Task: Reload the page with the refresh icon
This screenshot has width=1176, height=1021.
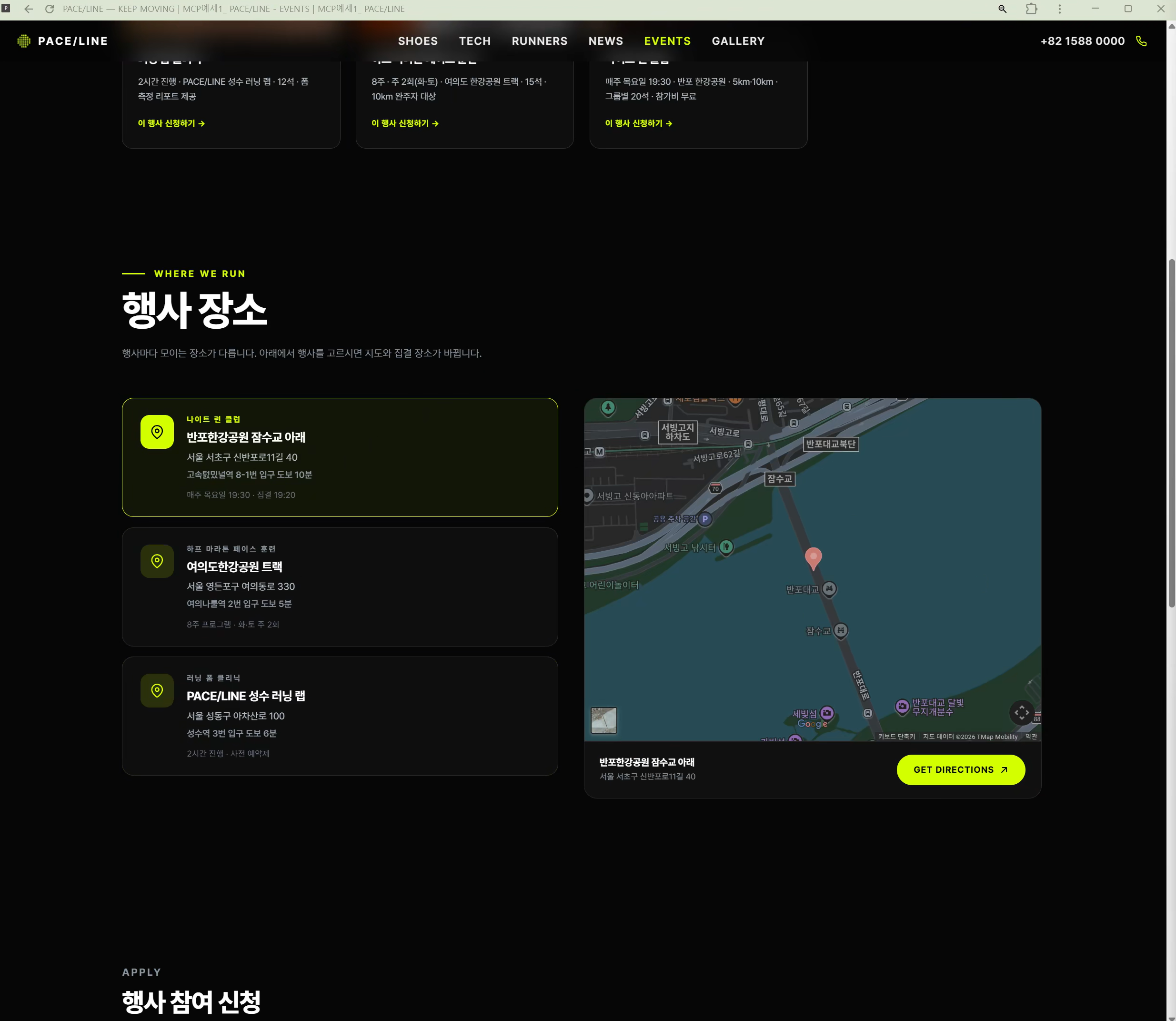Action: [x=50, y=9]
